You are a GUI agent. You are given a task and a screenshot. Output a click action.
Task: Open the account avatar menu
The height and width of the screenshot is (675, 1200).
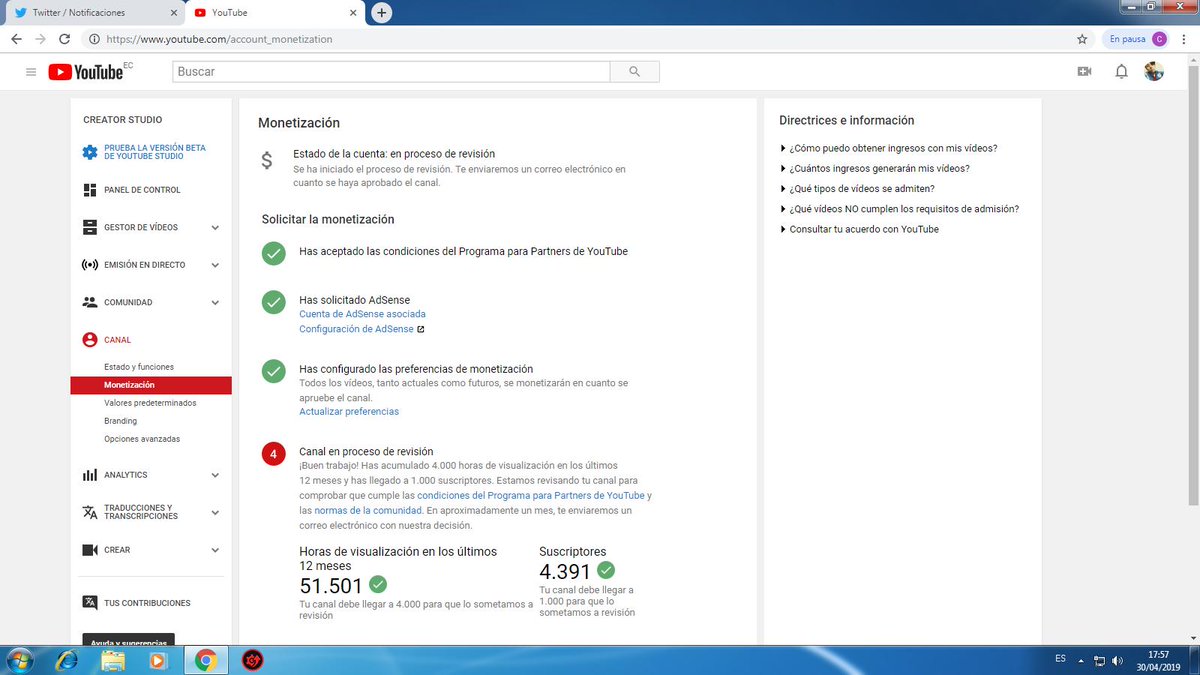click(1154, 72)
